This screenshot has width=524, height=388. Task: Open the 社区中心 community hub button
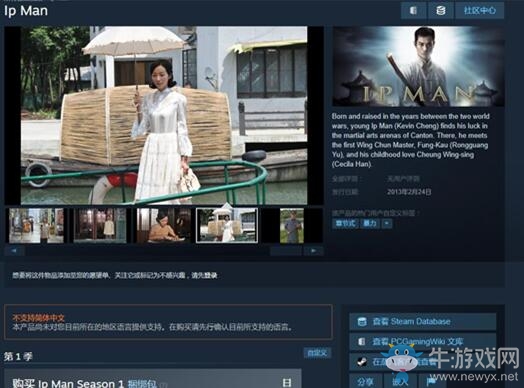pos(480,10)
